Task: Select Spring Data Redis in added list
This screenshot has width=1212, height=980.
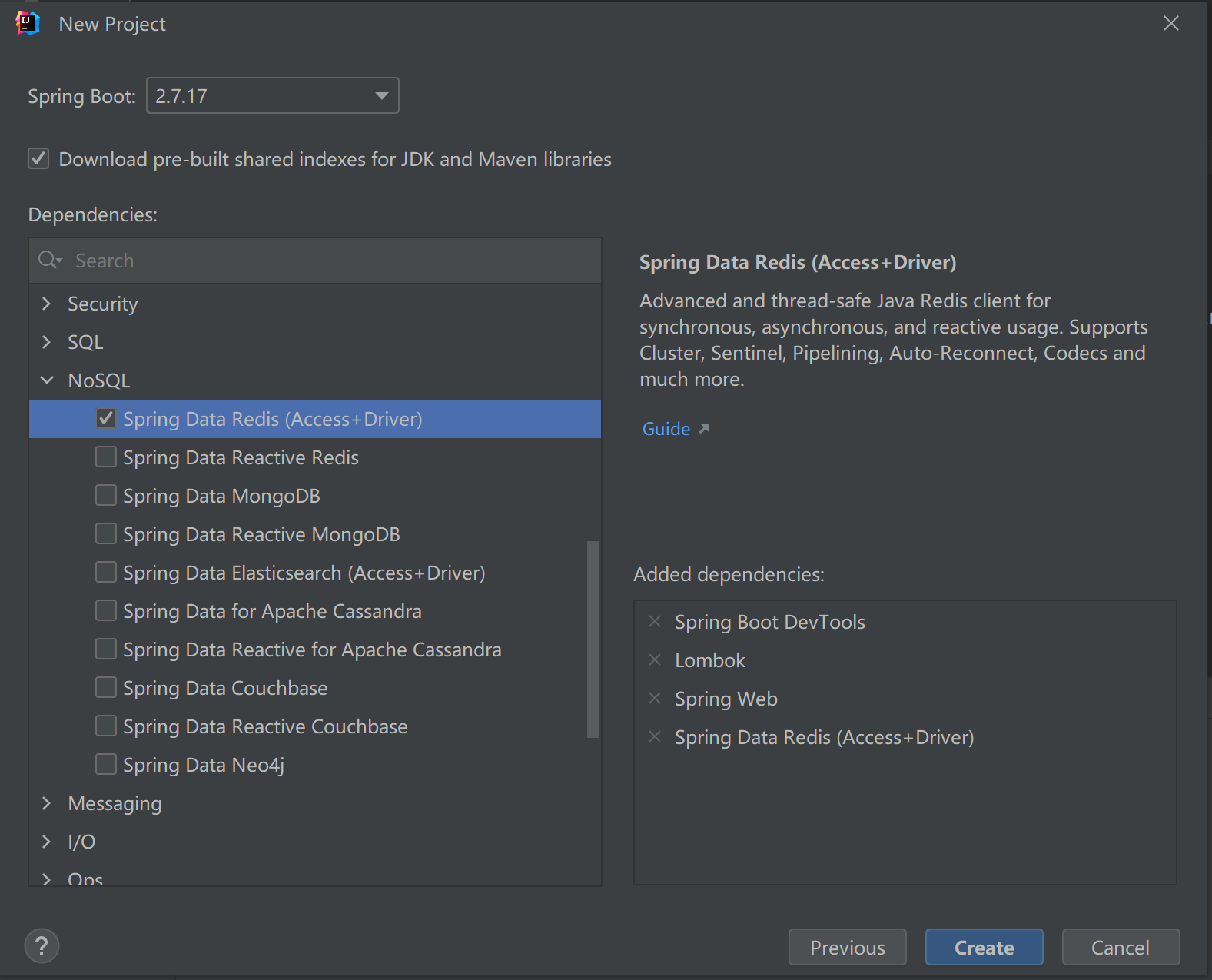Action: click(x=825, y=737)
